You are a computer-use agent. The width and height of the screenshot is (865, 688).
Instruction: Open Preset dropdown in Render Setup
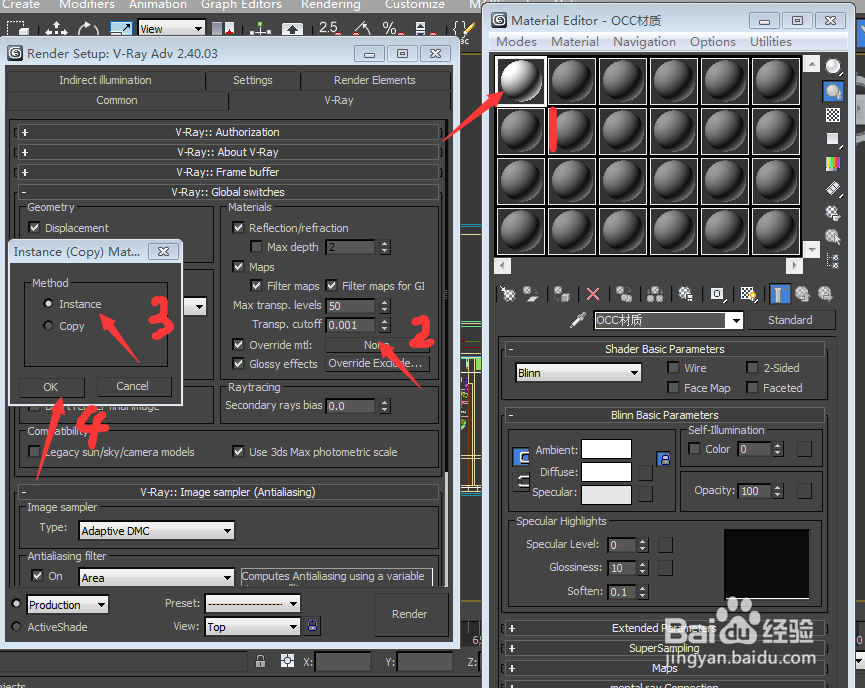(x=253, y=604)
